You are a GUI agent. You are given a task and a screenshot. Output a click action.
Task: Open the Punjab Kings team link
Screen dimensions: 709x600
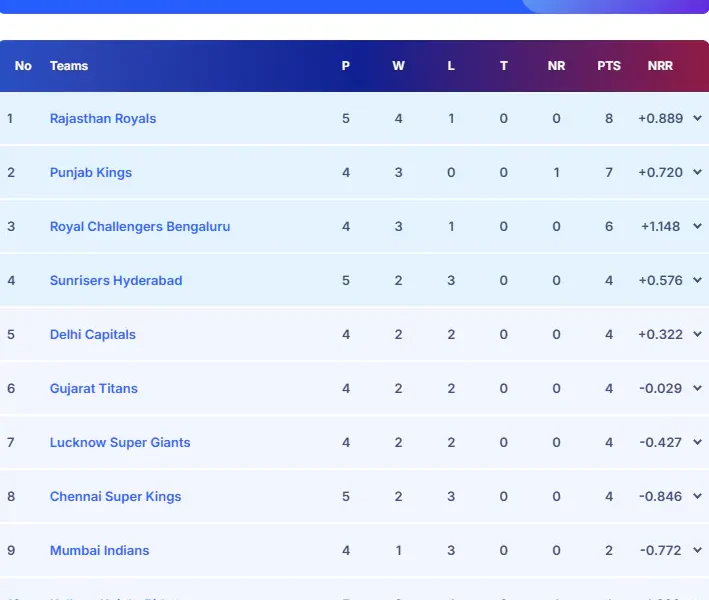[x=91, y=172]
